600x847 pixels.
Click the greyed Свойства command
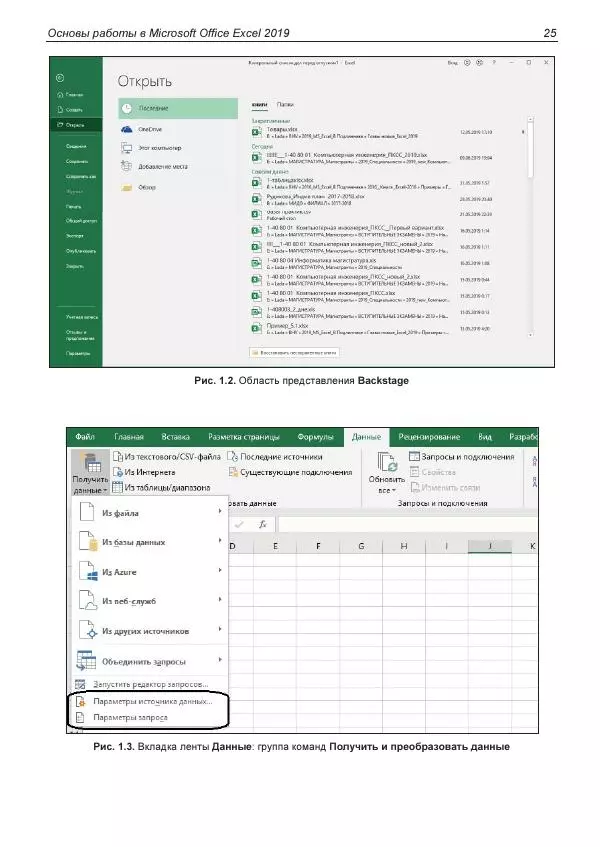pos(433,472)
